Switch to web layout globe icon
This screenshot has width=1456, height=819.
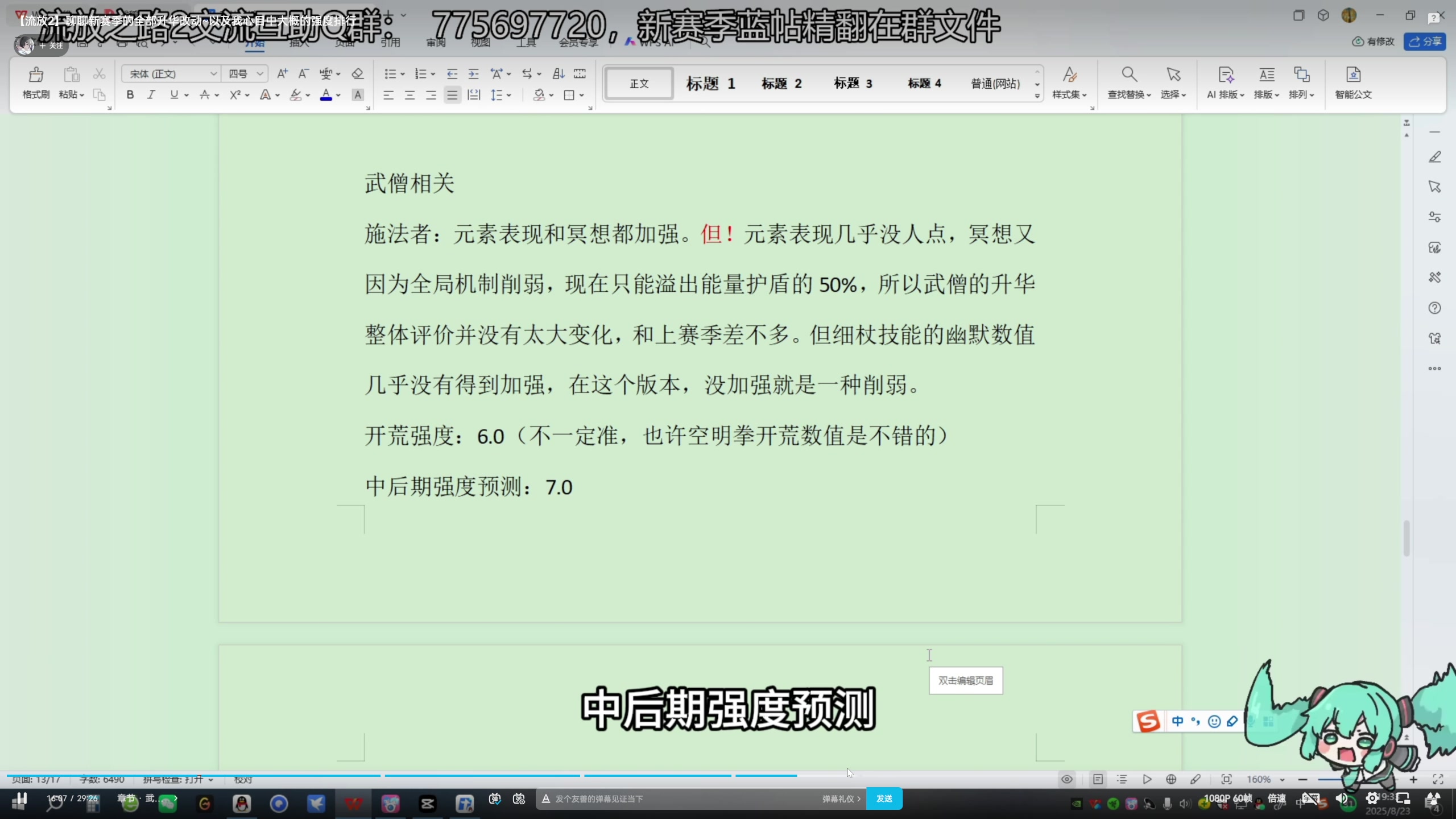(x=1171, y=779)
